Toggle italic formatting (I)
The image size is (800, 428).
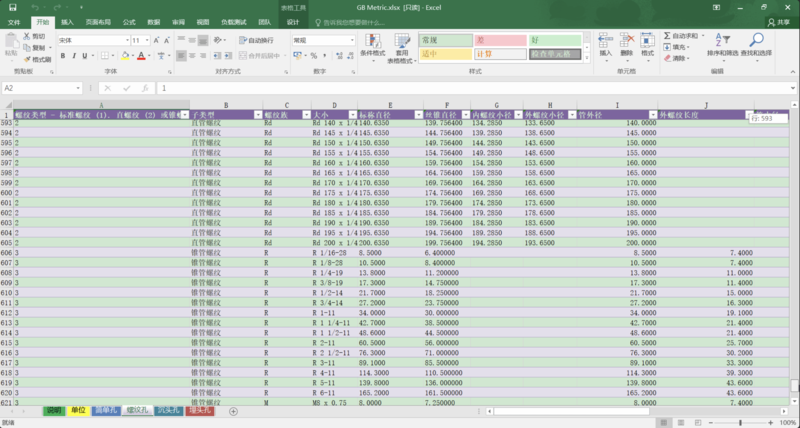point(73,55)
